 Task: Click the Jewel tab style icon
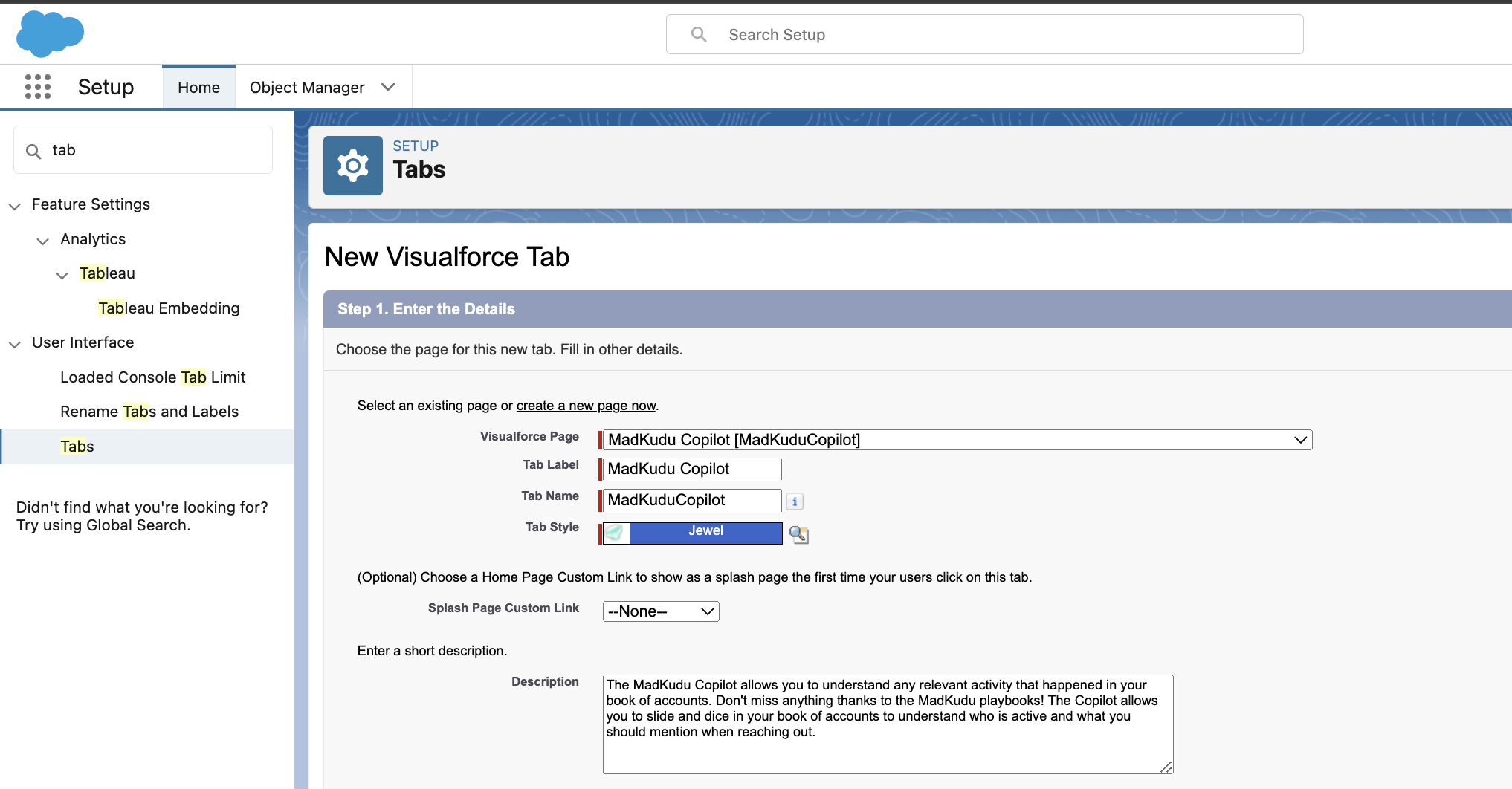tap(616, 533)
